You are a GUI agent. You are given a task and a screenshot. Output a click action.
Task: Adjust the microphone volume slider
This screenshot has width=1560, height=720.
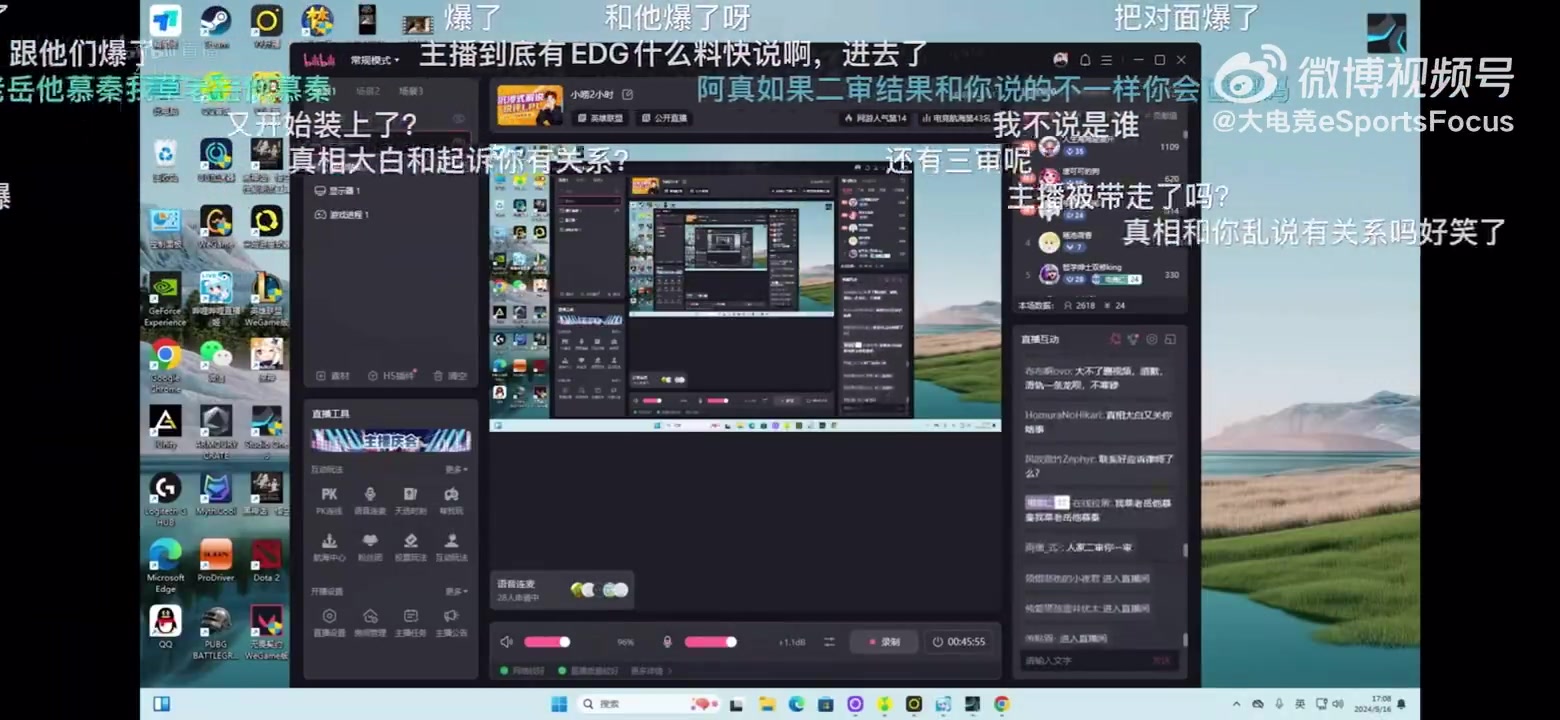[x=722, y=642]
